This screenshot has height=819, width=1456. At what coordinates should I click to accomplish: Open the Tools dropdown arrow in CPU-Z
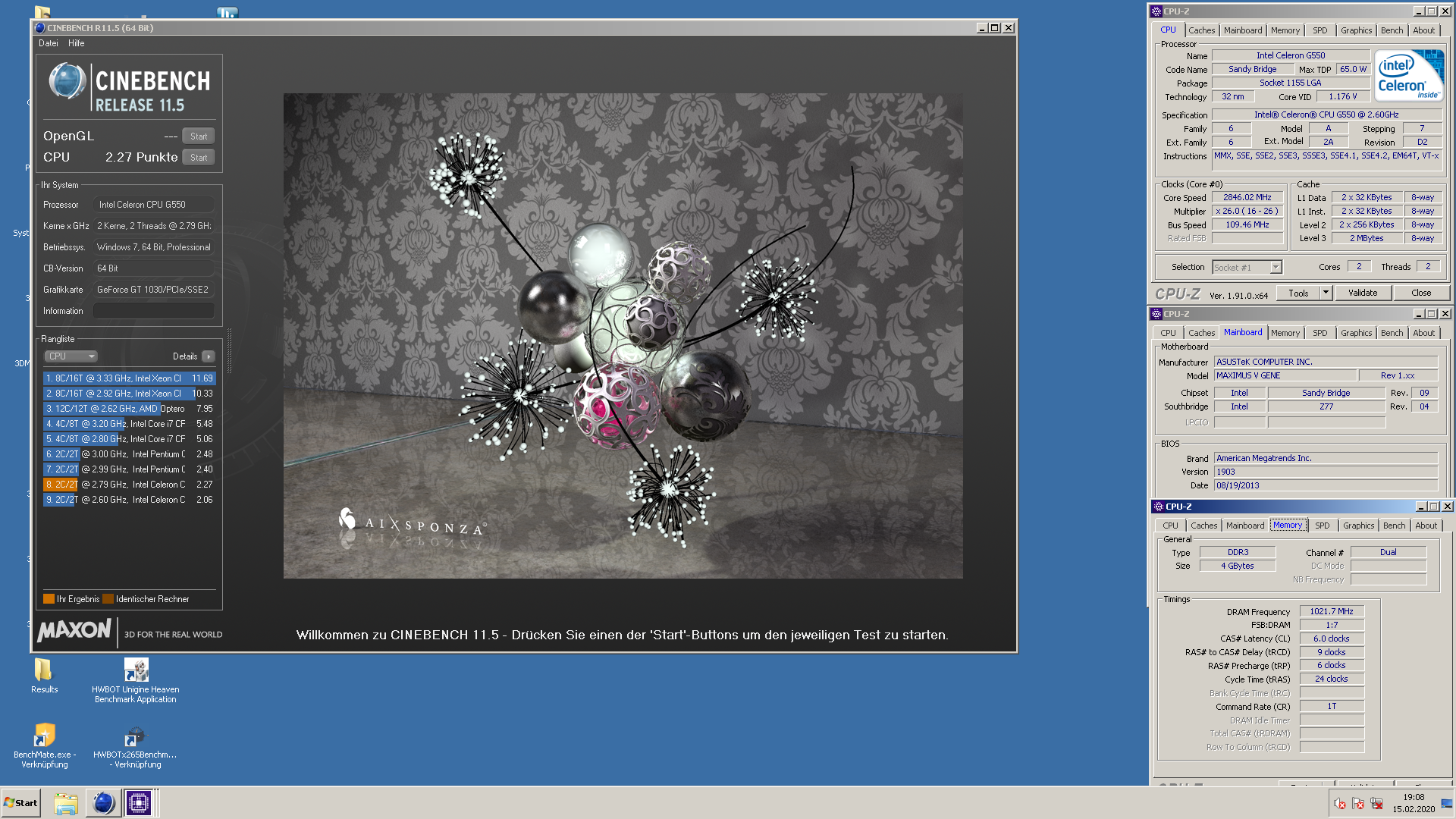tap(1326, 293)
